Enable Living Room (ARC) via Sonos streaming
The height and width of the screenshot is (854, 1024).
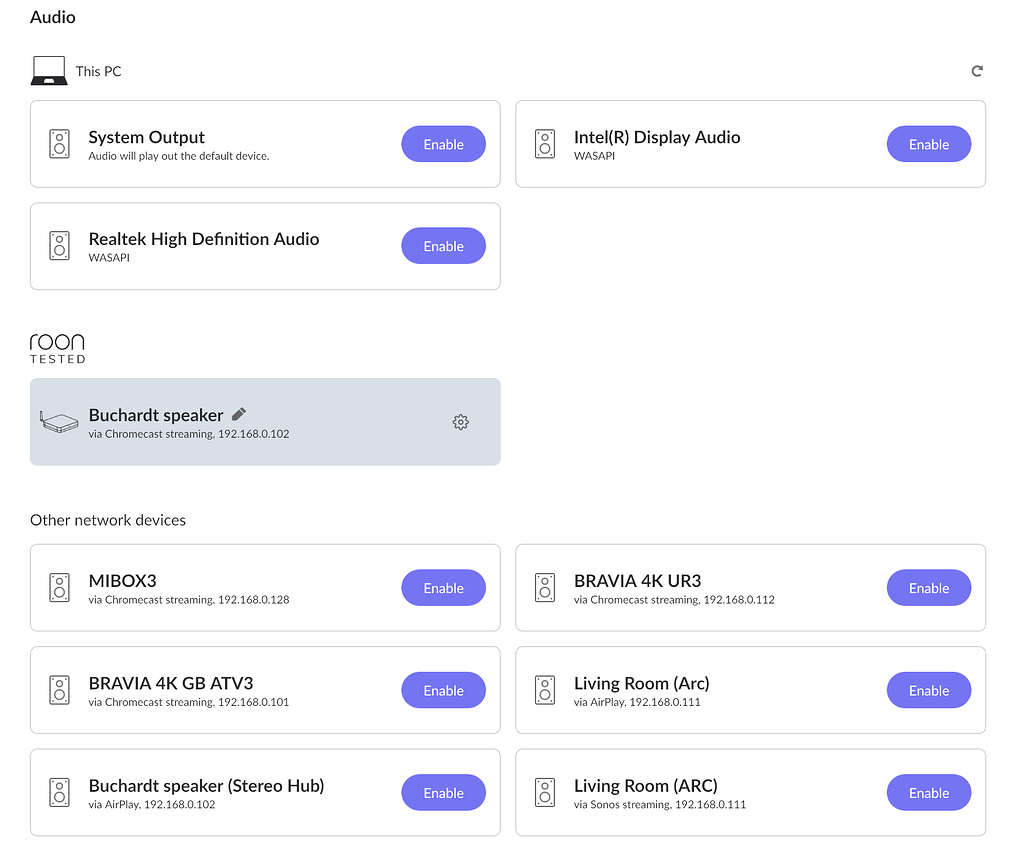click(928, 792)
